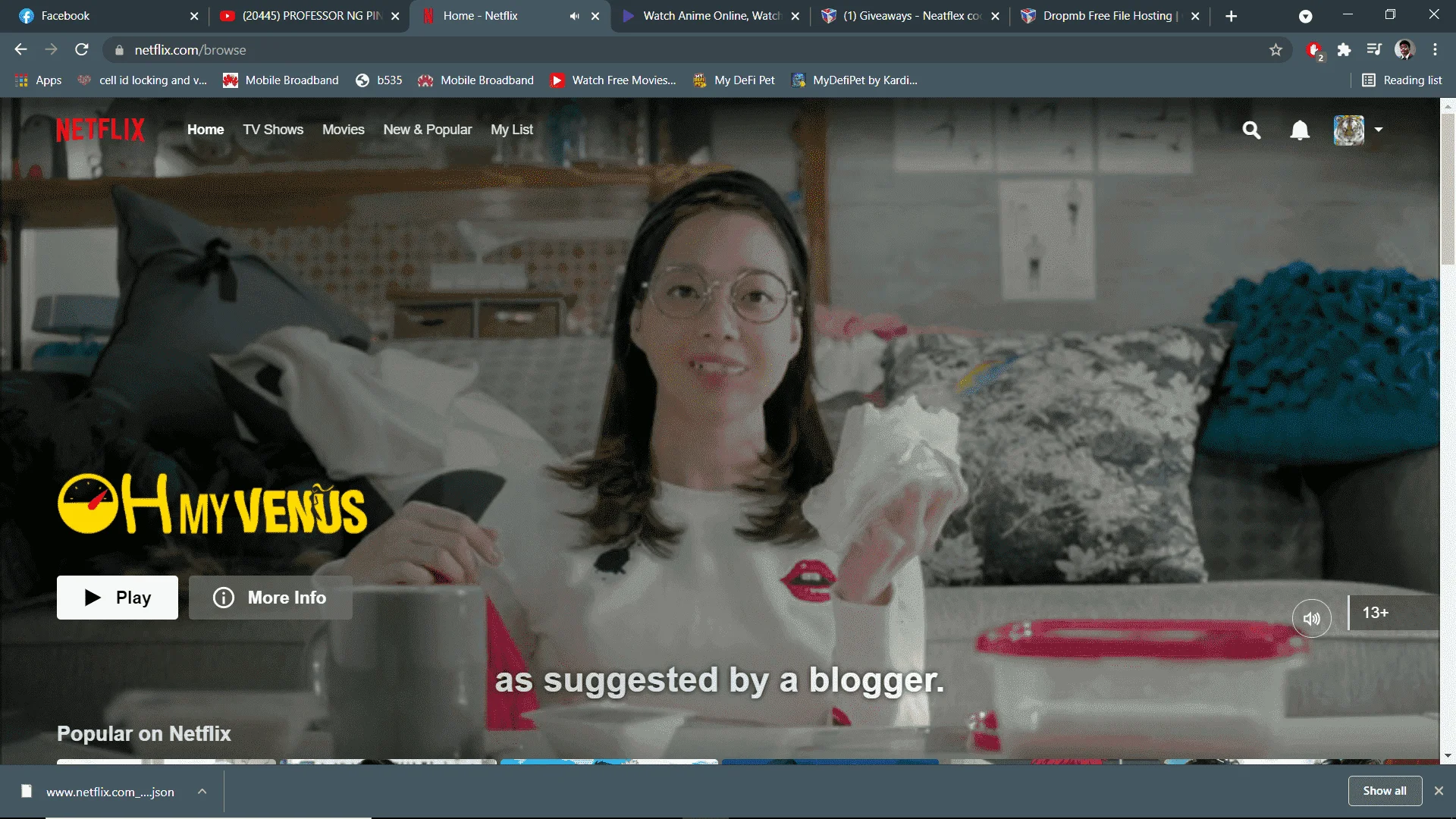This screenshot has height=819, width=1456.
Task: Switch to the Facebook tab
Action: [x=106, y=16]
